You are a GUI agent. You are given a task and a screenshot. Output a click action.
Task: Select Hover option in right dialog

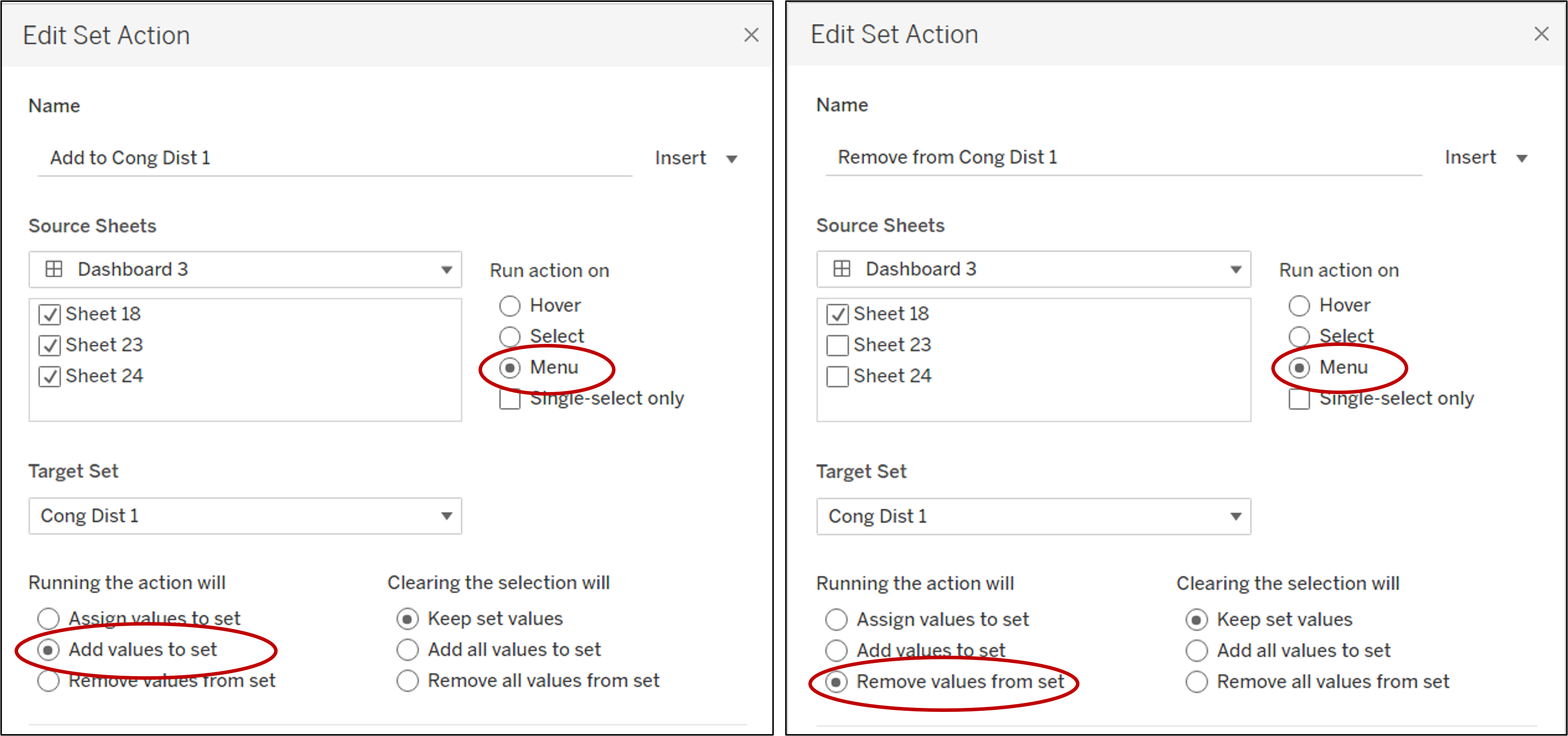pos(1298,306)
